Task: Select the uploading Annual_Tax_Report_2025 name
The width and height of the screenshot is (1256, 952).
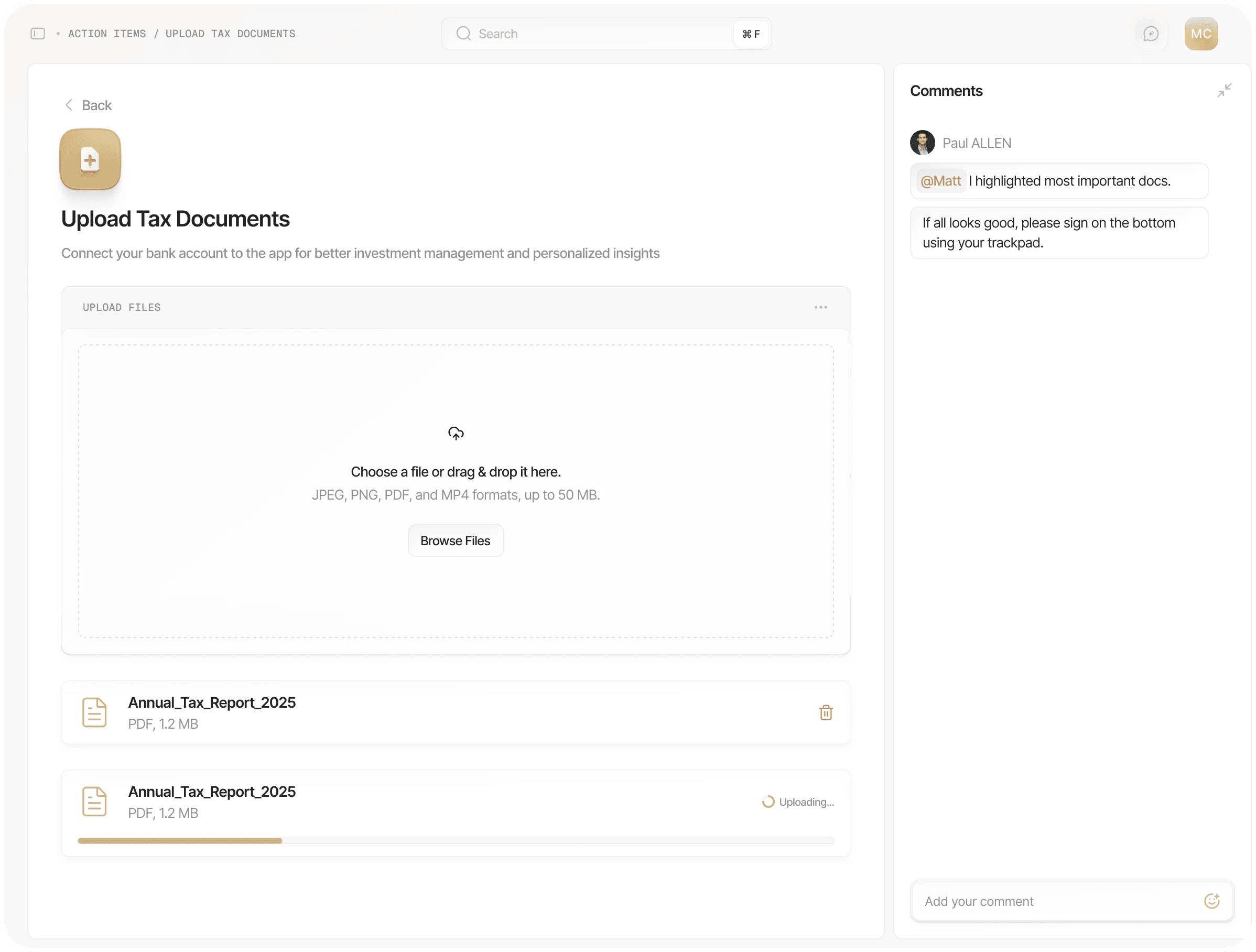Action: point(212,792)
